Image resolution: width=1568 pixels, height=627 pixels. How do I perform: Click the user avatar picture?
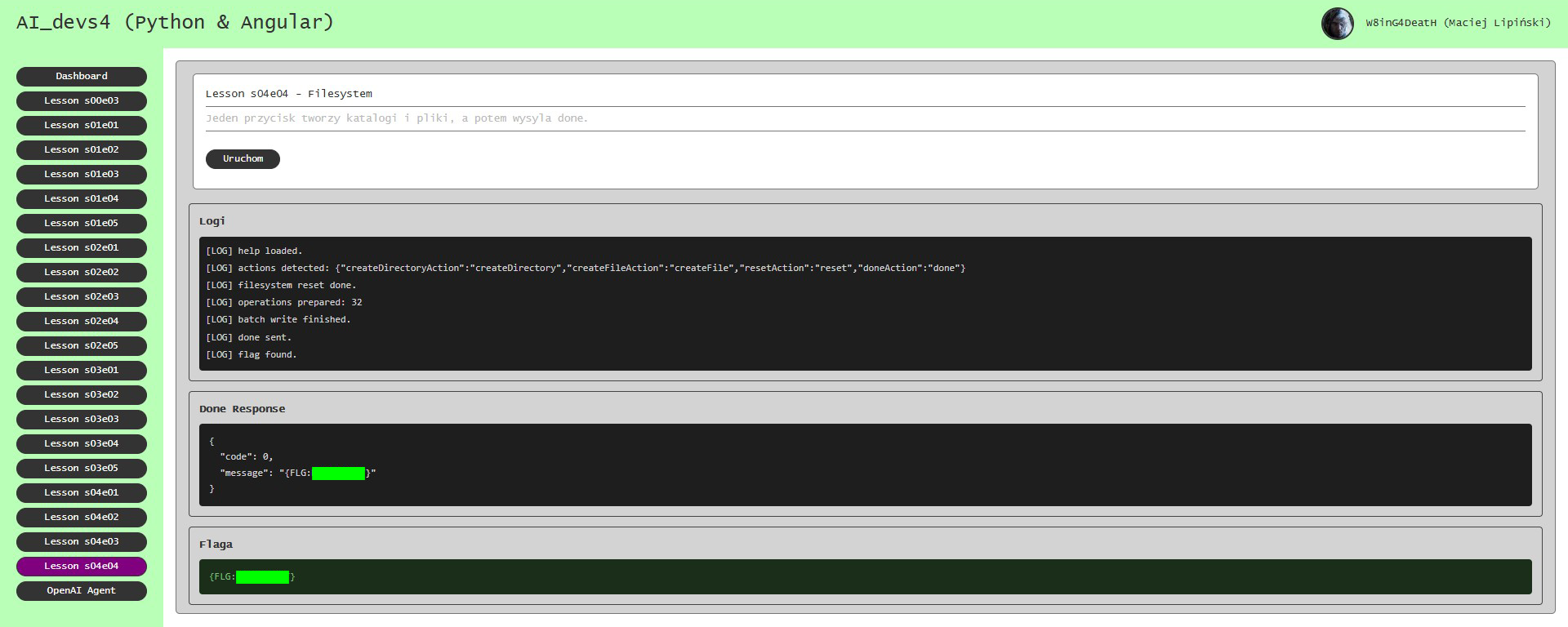tap(1337, 24)
